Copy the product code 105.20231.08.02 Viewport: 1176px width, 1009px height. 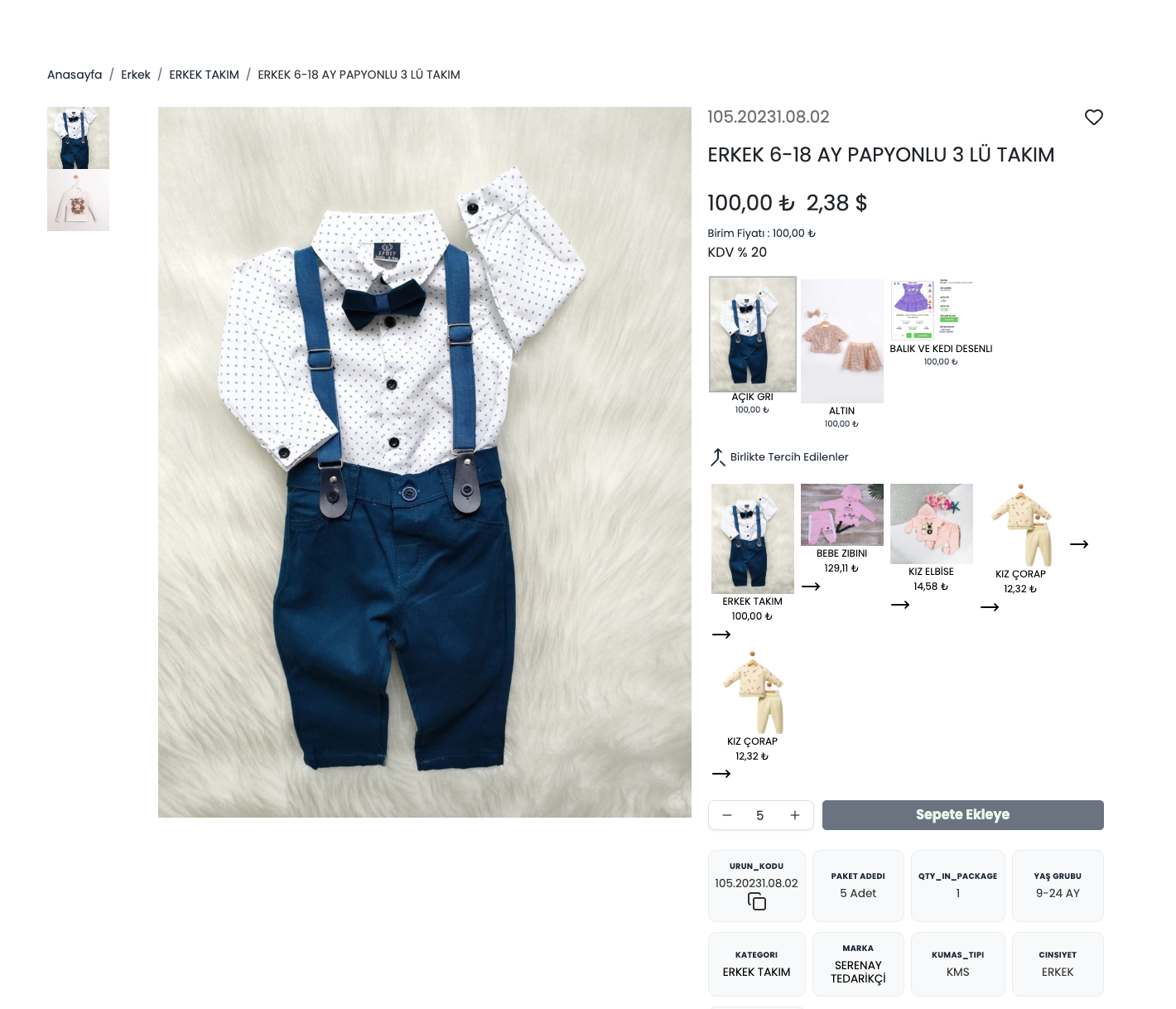[756, 901]
